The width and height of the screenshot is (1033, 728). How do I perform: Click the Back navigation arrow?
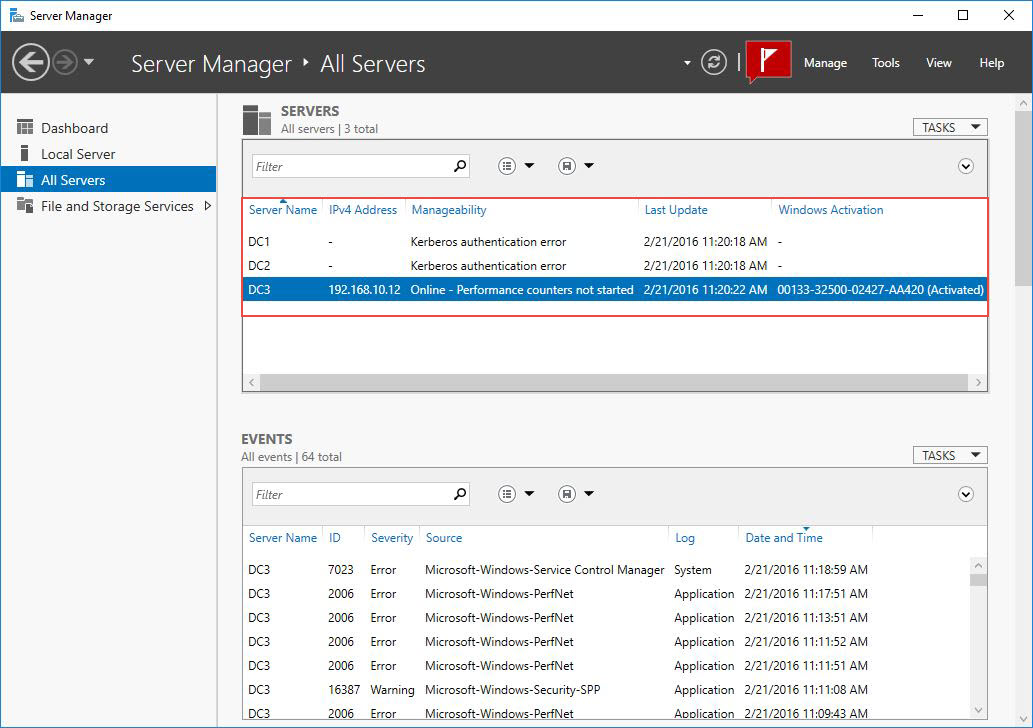pos(30,61)
